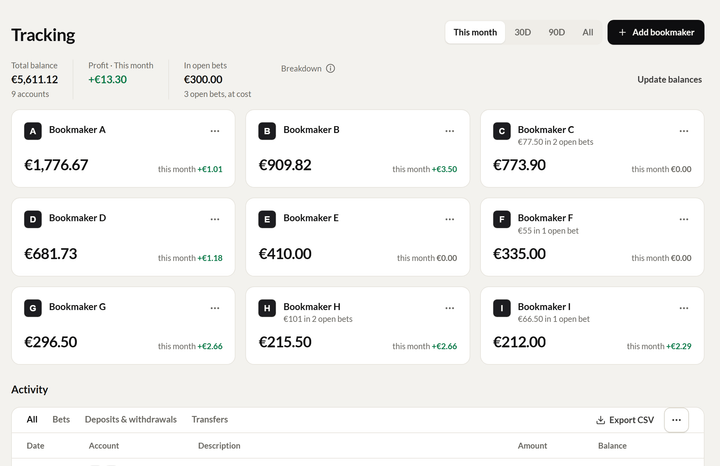The image size is (720, 466).
Task: Select the This month range
Action: 475,32
